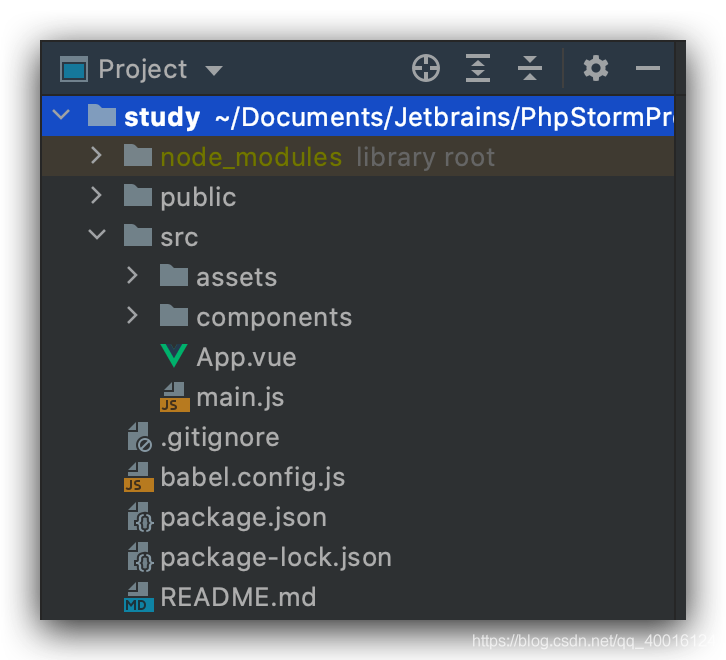The image size is (726, 660).
Task: Open the Project panel settings gear
Action: pyautogui.click(x=595, y=69)
